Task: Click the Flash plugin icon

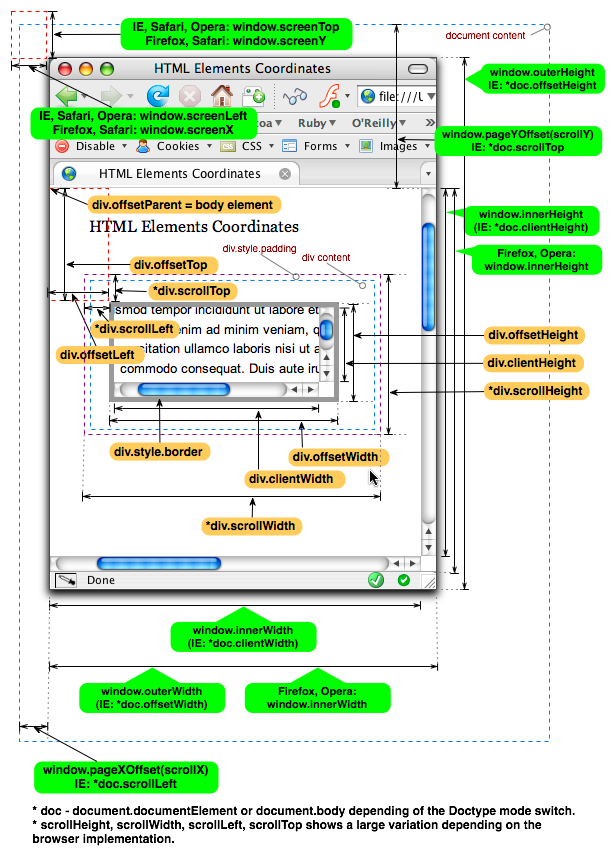Action: coord(330,96)
